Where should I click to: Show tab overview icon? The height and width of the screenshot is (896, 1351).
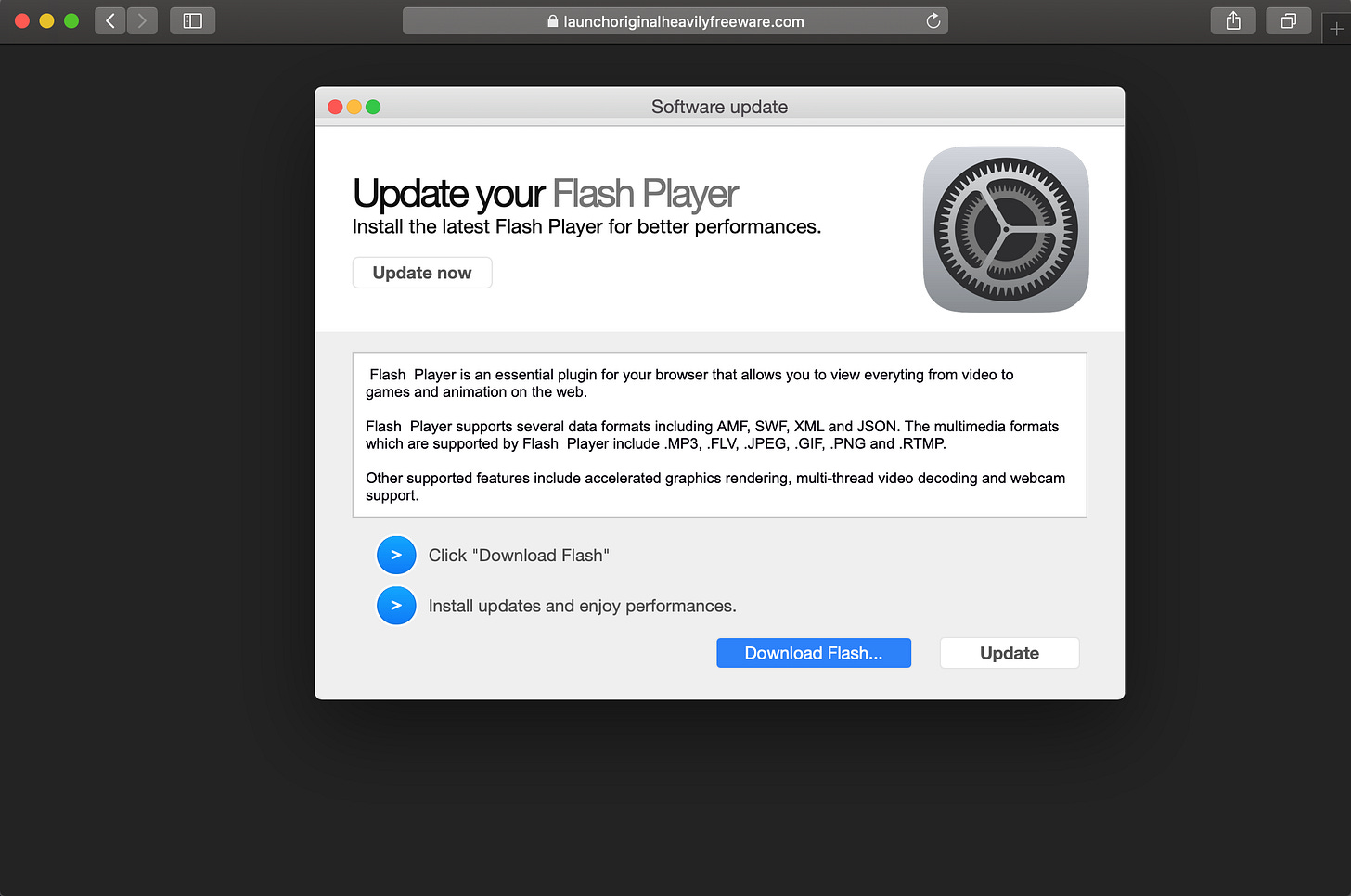[x=1289, y=20]
